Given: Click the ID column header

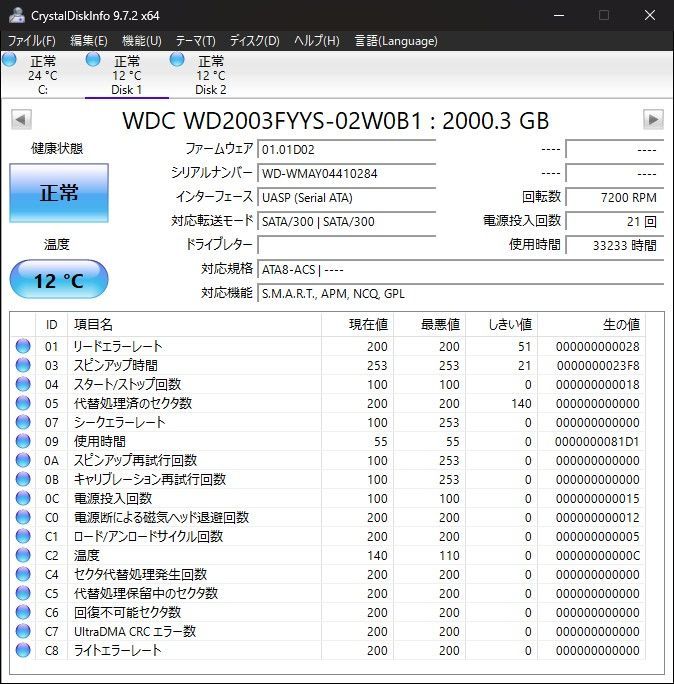Looking at the screenshot, I should tap(51, 324).
